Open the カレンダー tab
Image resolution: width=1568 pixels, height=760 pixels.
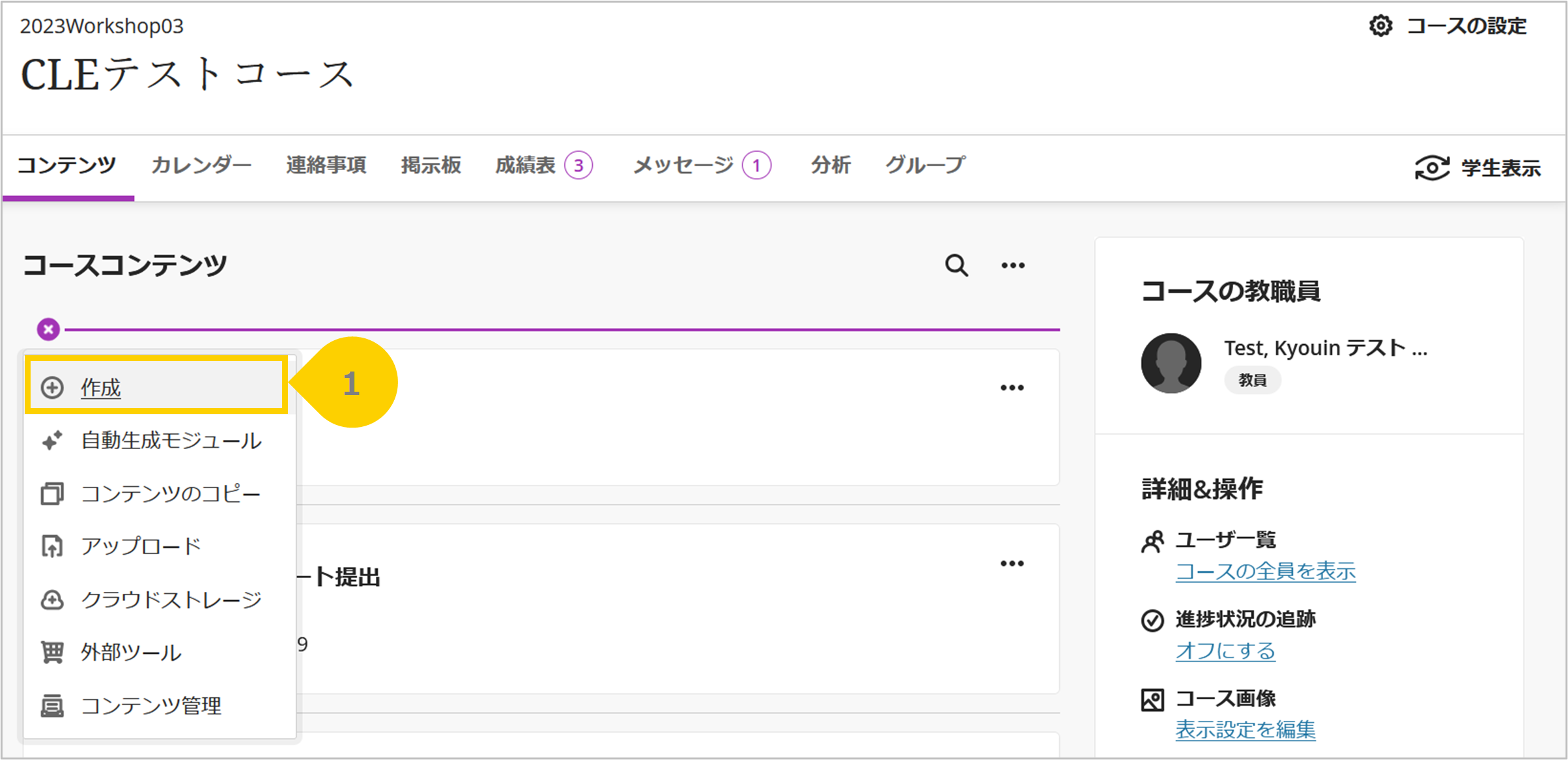(201, 165)
